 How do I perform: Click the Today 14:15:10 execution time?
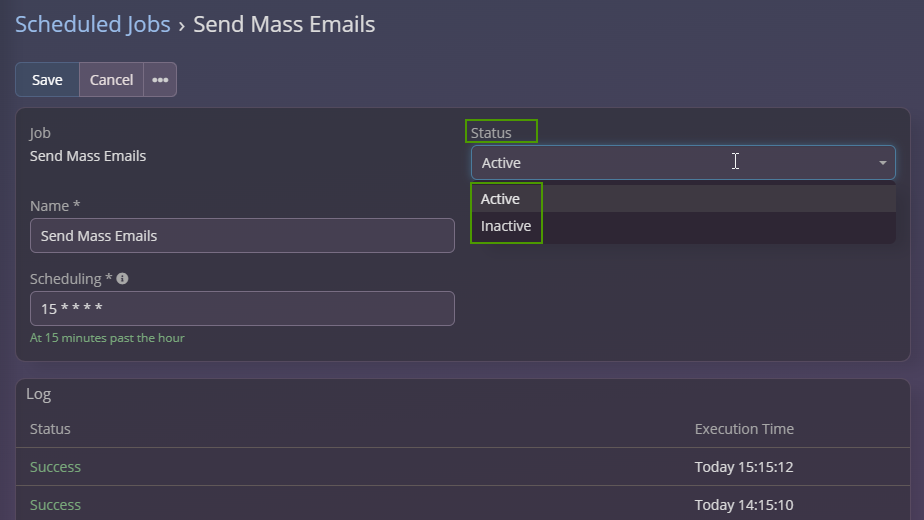tap(743, 505)
